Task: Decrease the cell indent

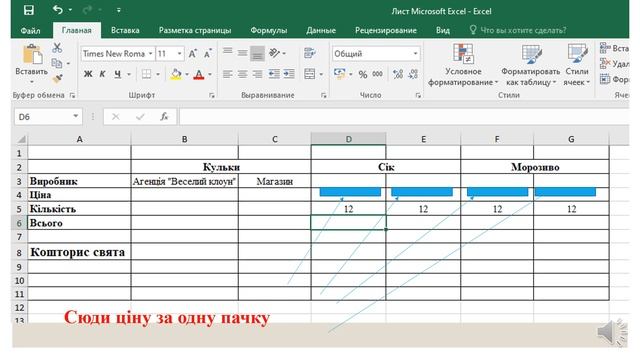Action: coord(274,74)
